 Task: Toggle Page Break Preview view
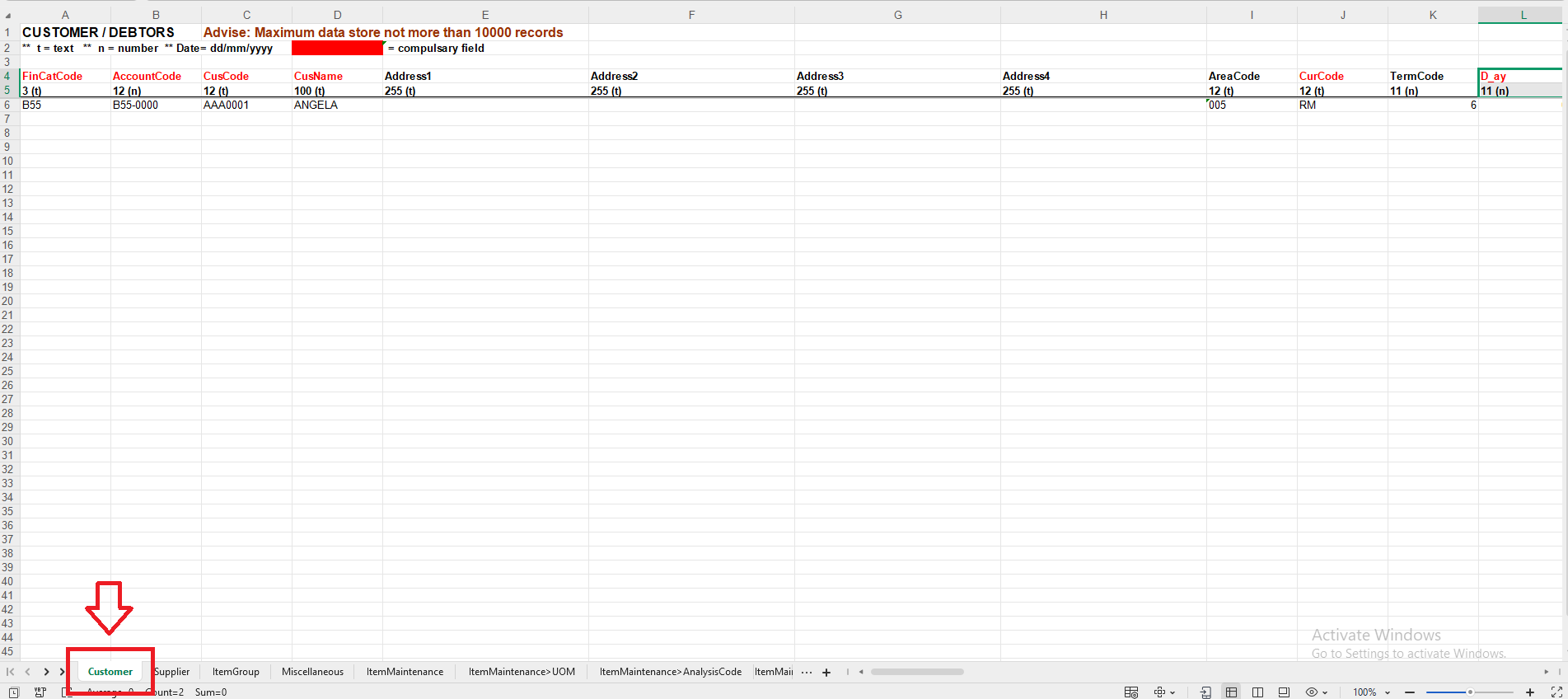tap(1257, 692)
